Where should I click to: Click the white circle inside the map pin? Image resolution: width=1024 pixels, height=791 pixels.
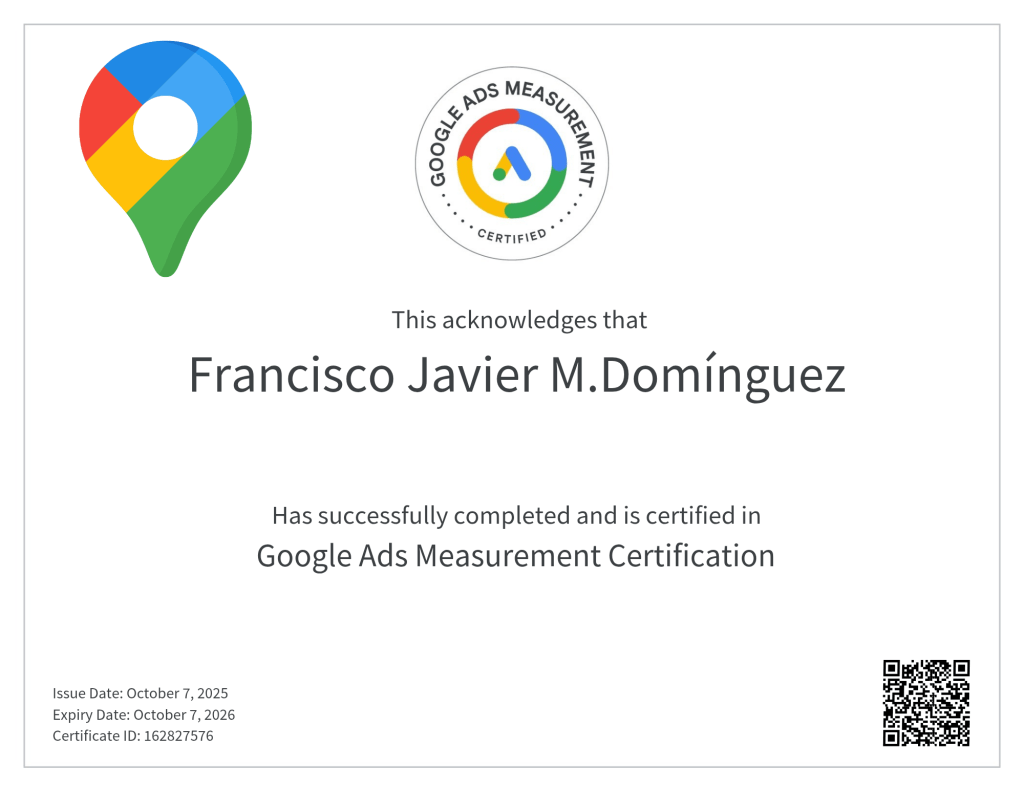165,130
